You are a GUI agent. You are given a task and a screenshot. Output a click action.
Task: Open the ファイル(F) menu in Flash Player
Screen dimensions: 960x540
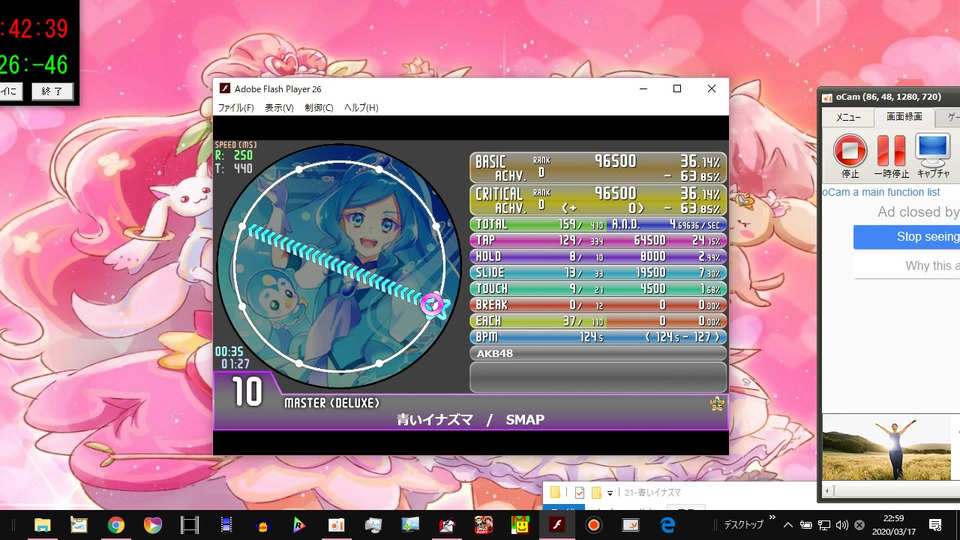[x=236, y=108]
